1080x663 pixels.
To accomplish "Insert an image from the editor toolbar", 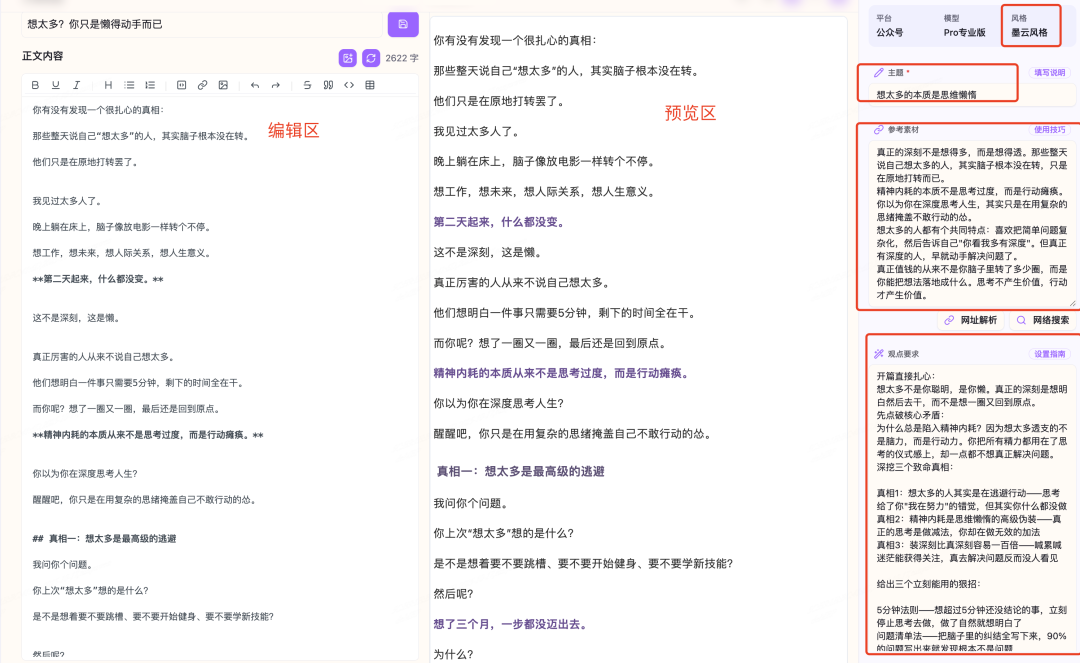I will (222, 85).
